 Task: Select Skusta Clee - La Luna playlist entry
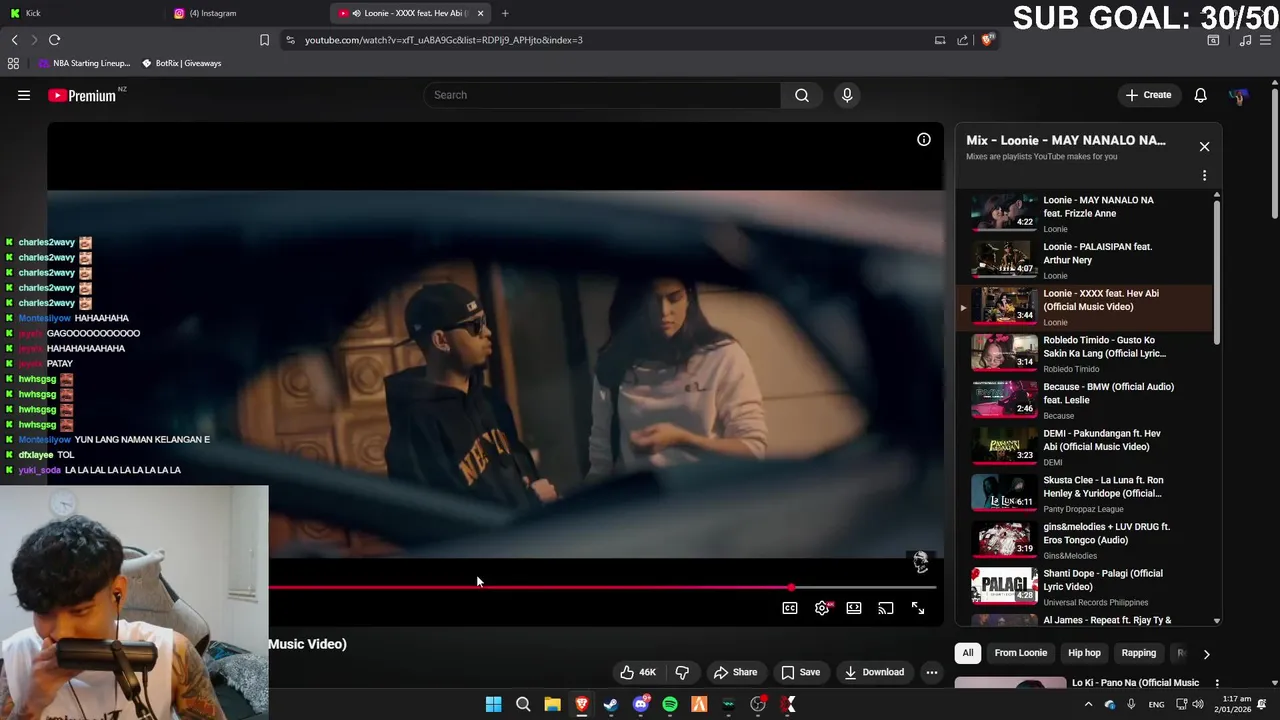(x=1085, y=494)
